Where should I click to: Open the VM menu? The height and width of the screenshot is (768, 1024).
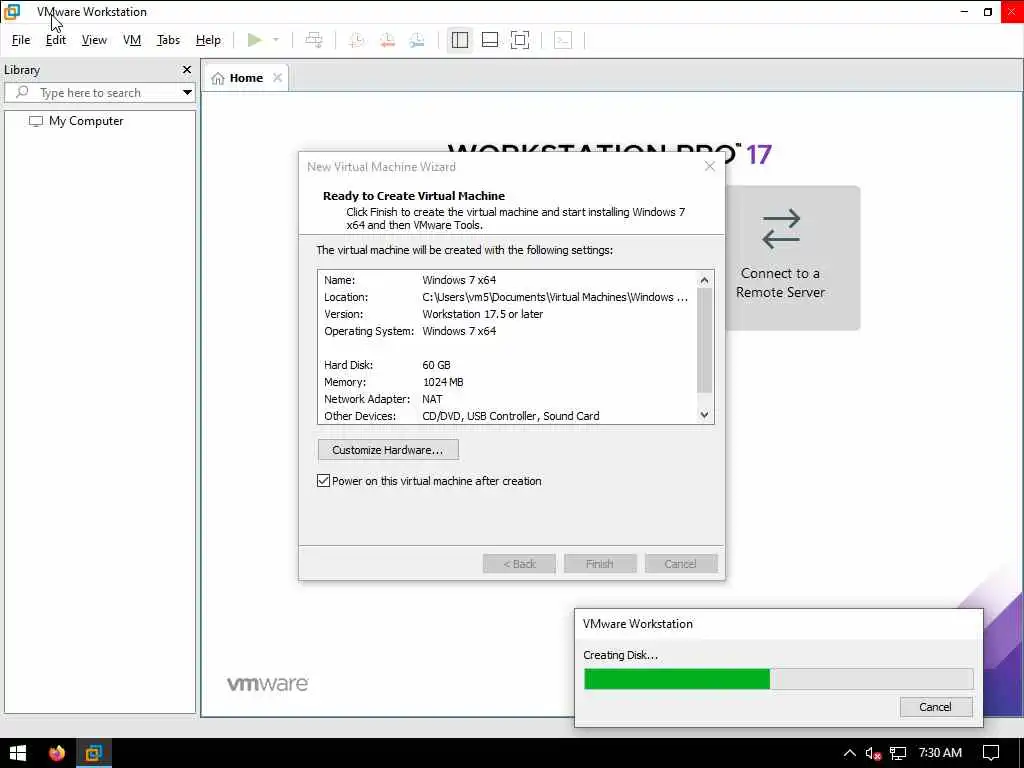(132, 40)
